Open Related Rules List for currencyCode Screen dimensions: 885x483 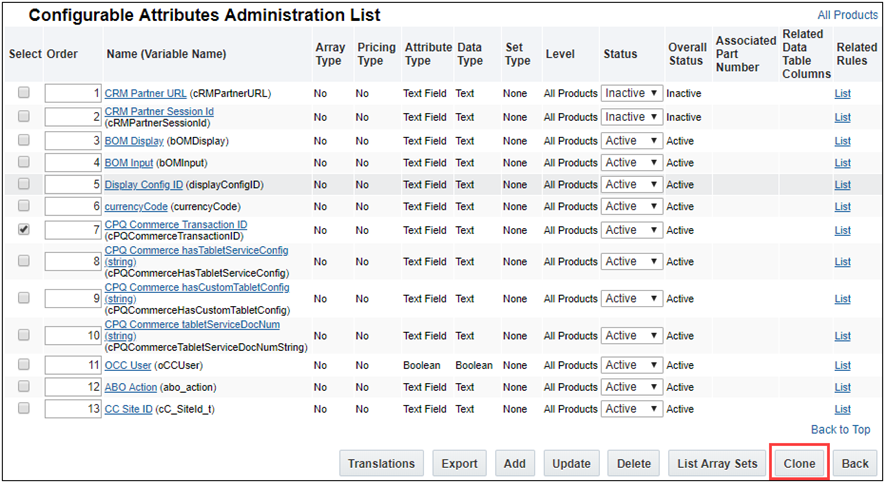click(843, 207)
